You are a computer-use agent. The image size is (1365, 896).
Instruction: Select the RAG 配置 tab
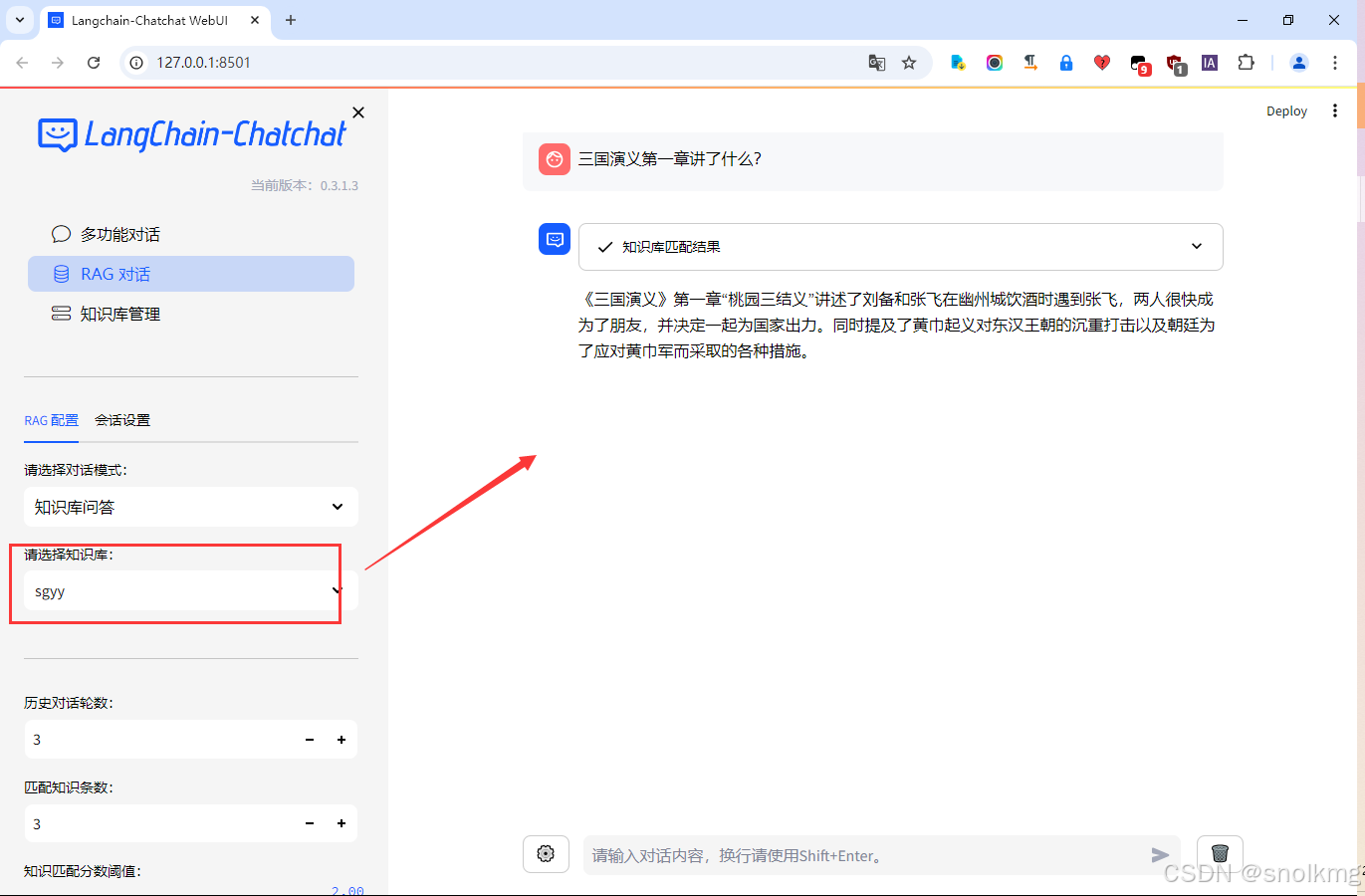tap(51, 420)
